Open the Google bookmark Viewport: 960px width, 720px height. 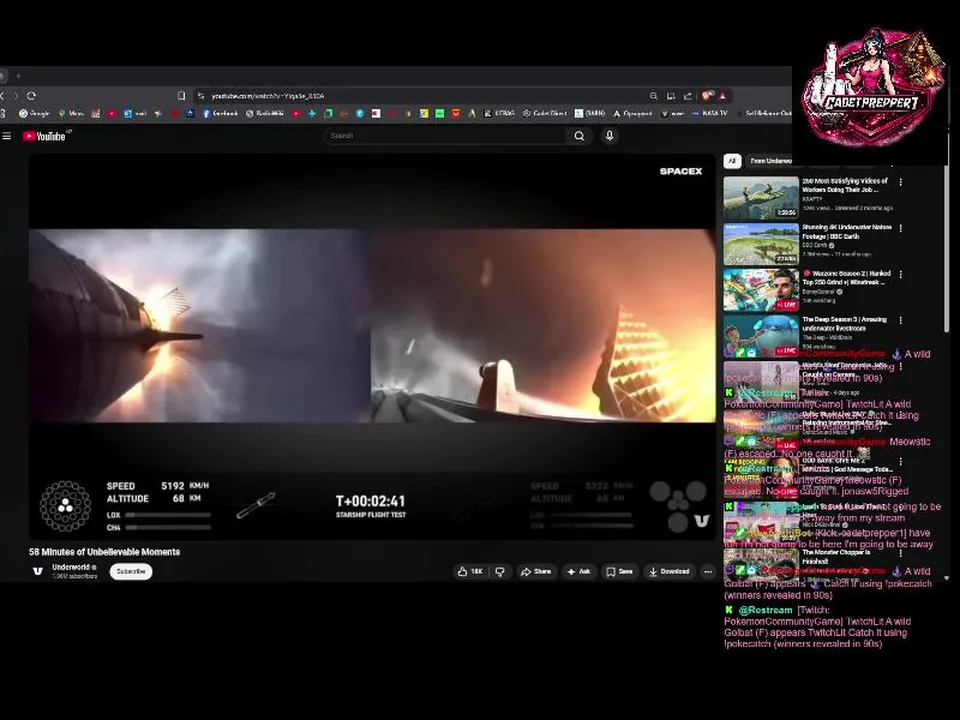click(34, 113)
